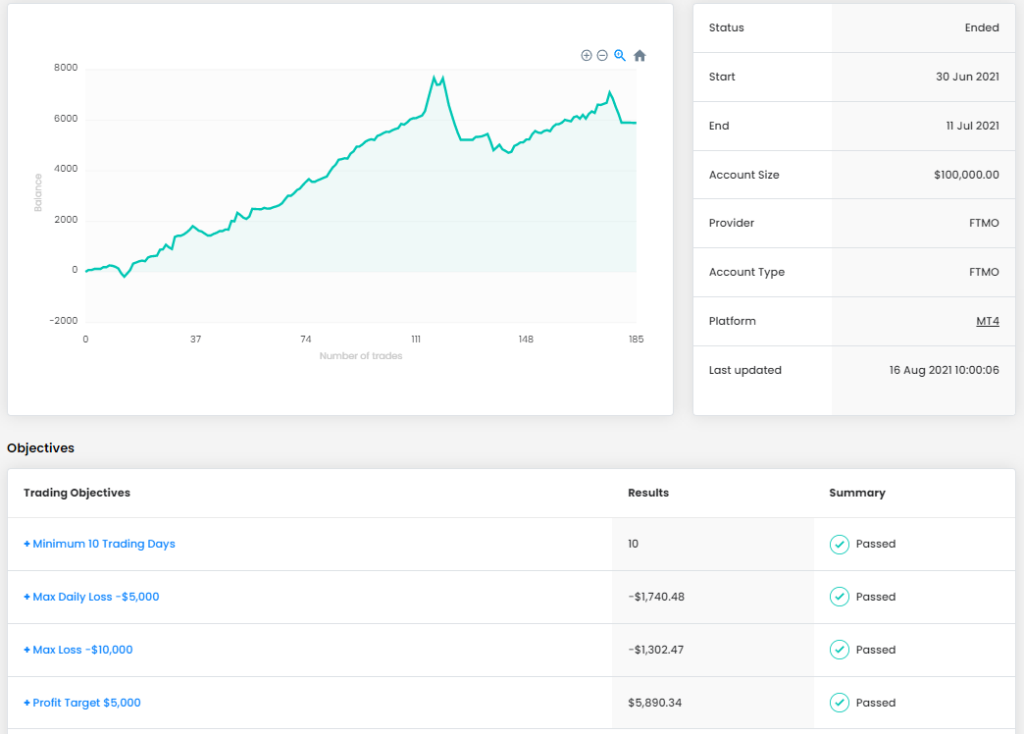Open the MT4 platform link

[x=987, y=321]
